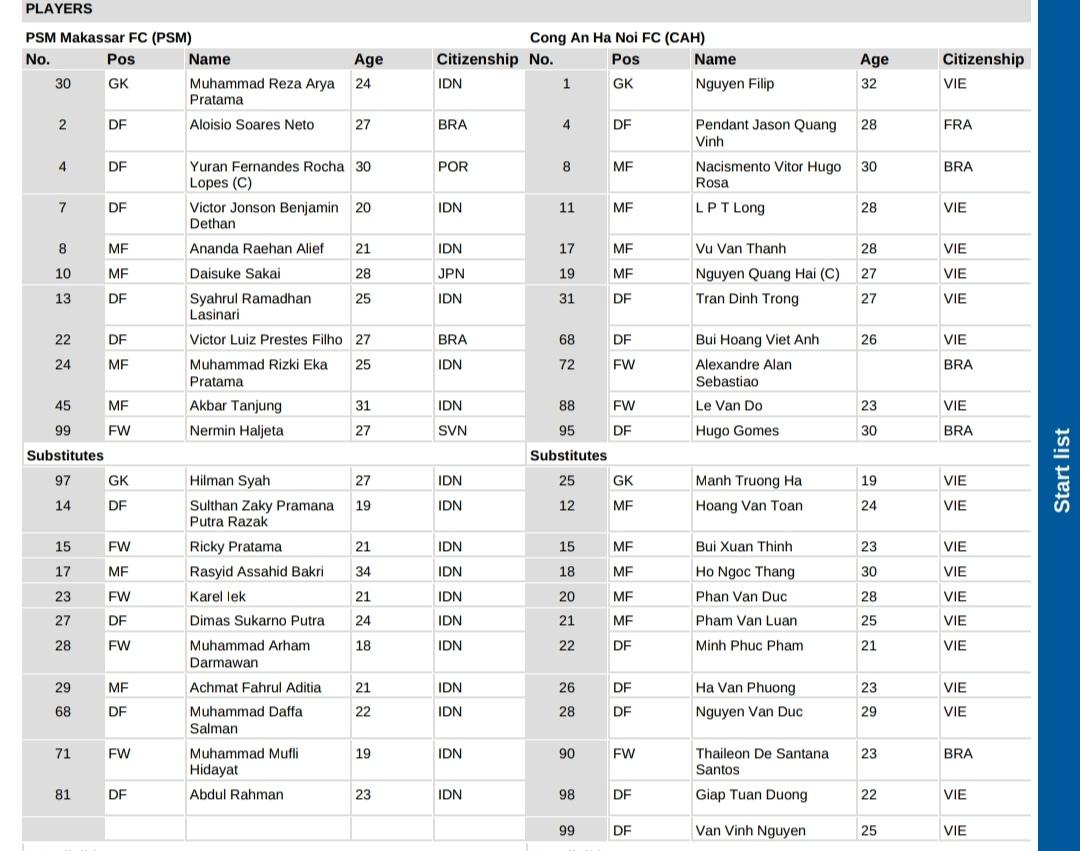Select the PSM Makassar FC (PSM) team heading
The width and height of the screenshot is (1080, 851).
[x=108, y=38]
